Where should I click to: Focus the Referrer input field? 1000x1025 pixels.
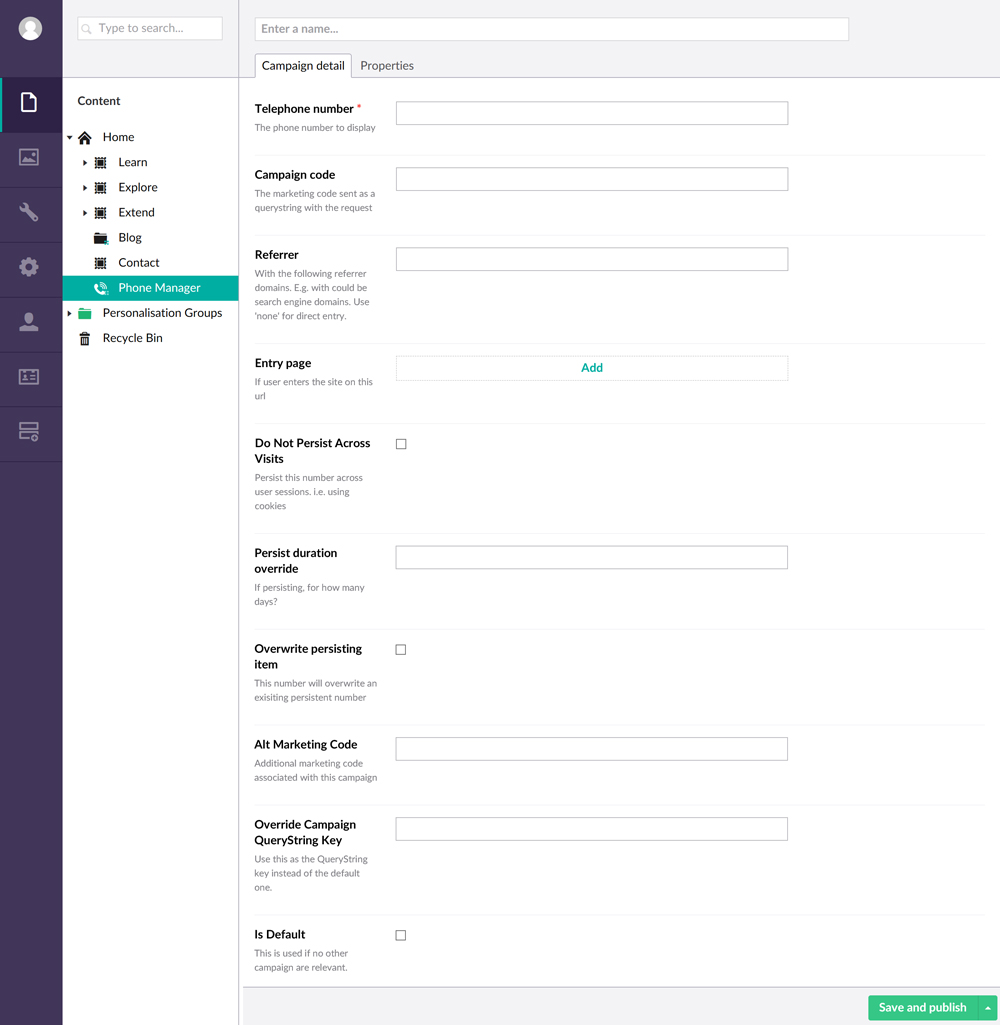(x=592, y=259)
